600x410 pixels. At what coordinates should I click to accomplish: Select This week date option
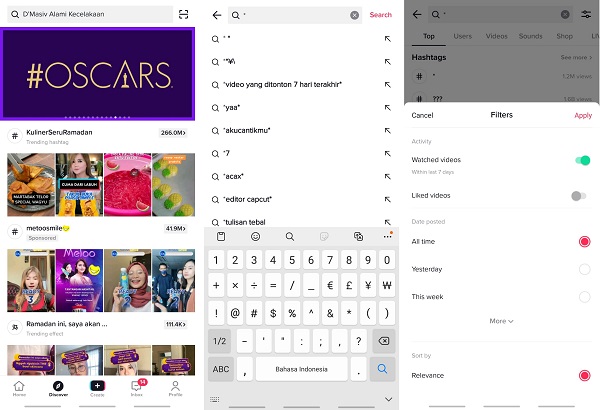click(584, 297)
